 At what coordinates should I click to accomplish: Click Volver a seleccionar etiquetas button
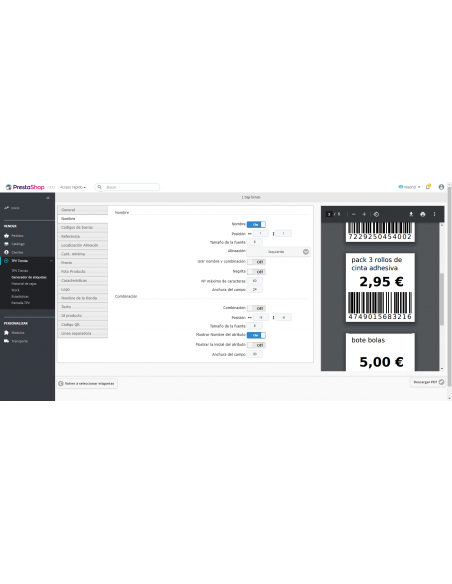[x=87, y=383]
